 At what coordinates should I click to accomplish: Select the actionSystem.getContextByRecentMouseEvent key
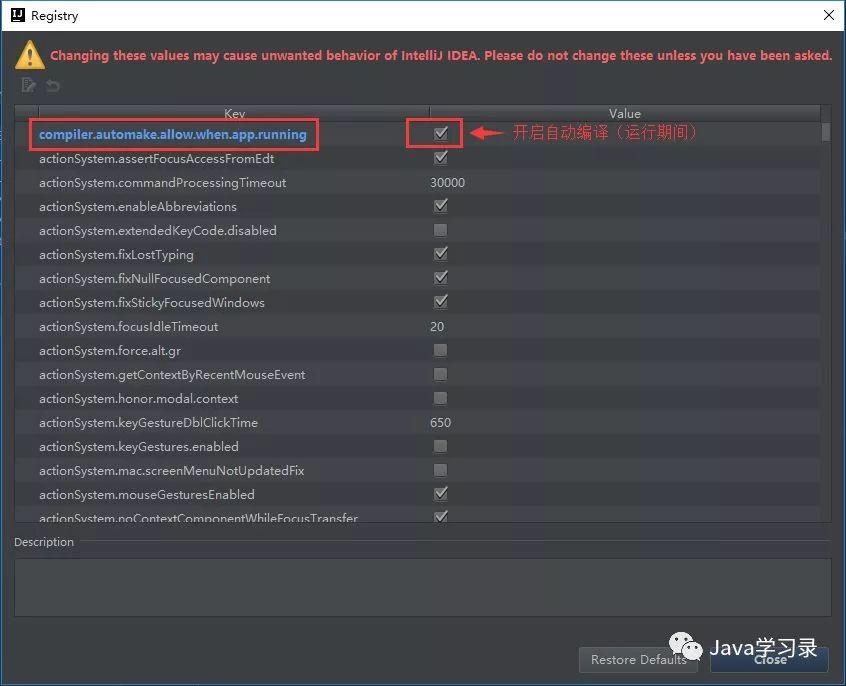tap(172, 375)
